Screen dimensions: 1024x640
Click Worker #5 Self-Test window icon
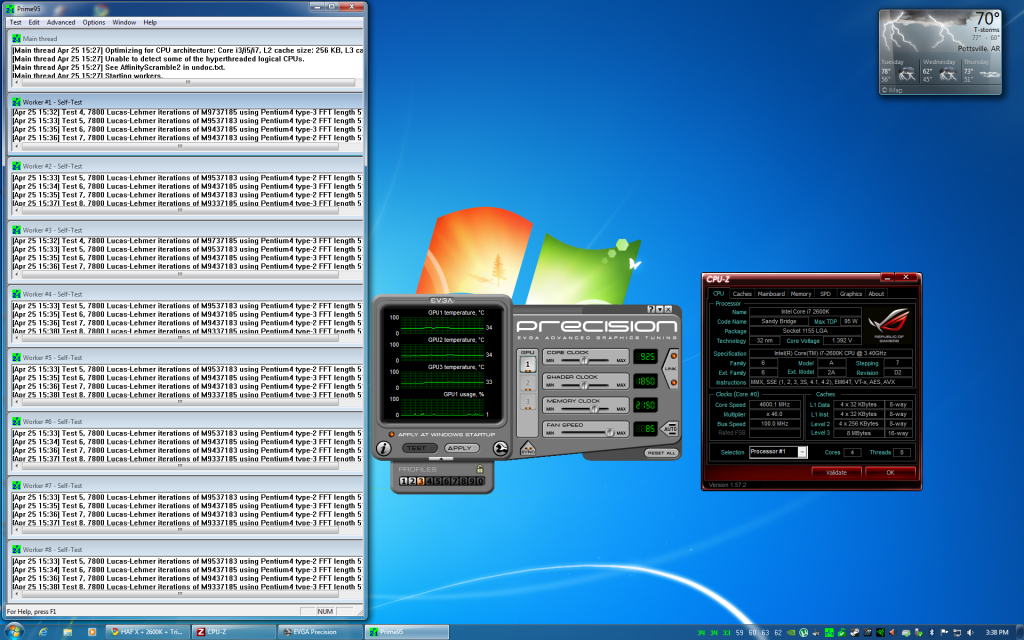[x=16, y=357]
